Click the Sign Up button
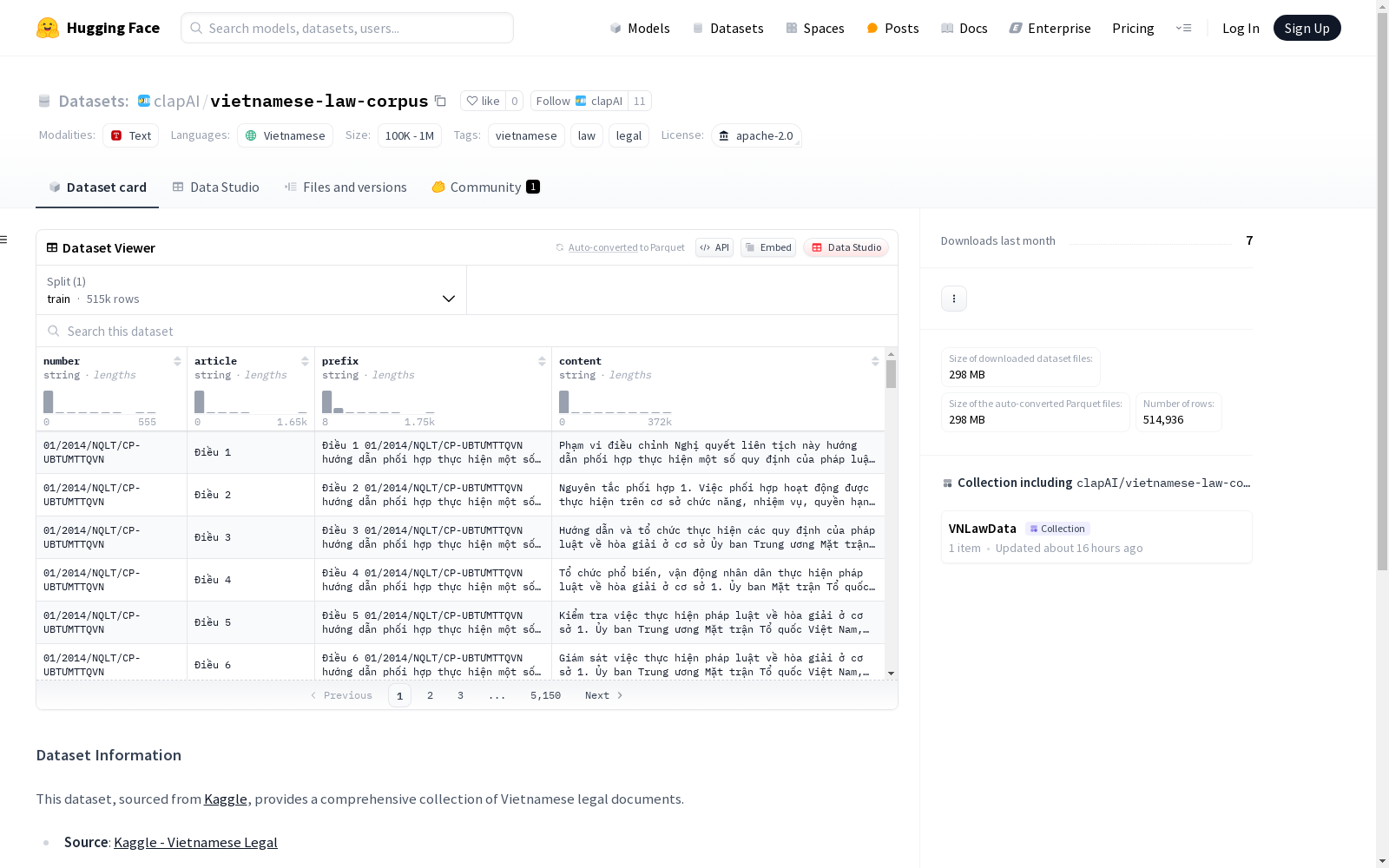The image size is (1389, 868). pos(1307,28)
